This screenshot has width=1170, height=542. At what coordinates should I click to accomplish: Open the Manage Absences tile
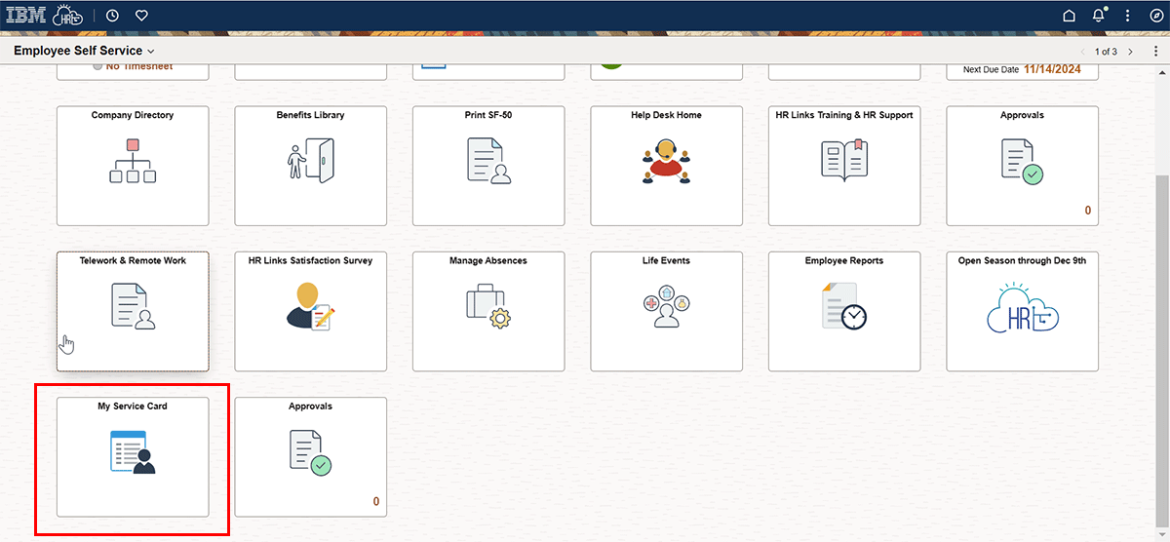pos(488,310)
